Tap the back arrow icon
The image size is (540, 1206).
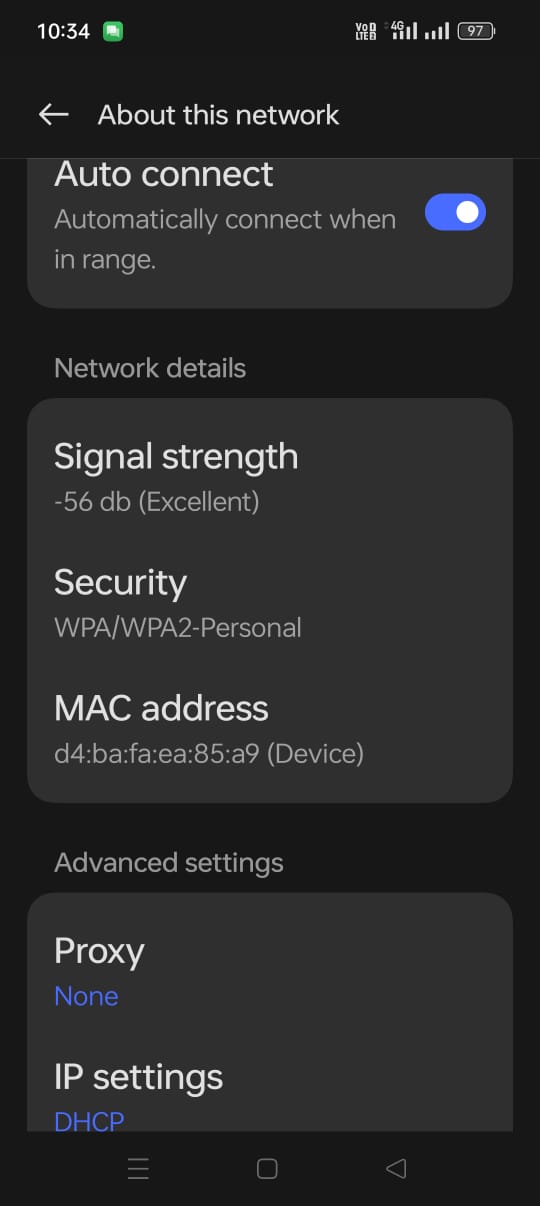pos(53,115)
